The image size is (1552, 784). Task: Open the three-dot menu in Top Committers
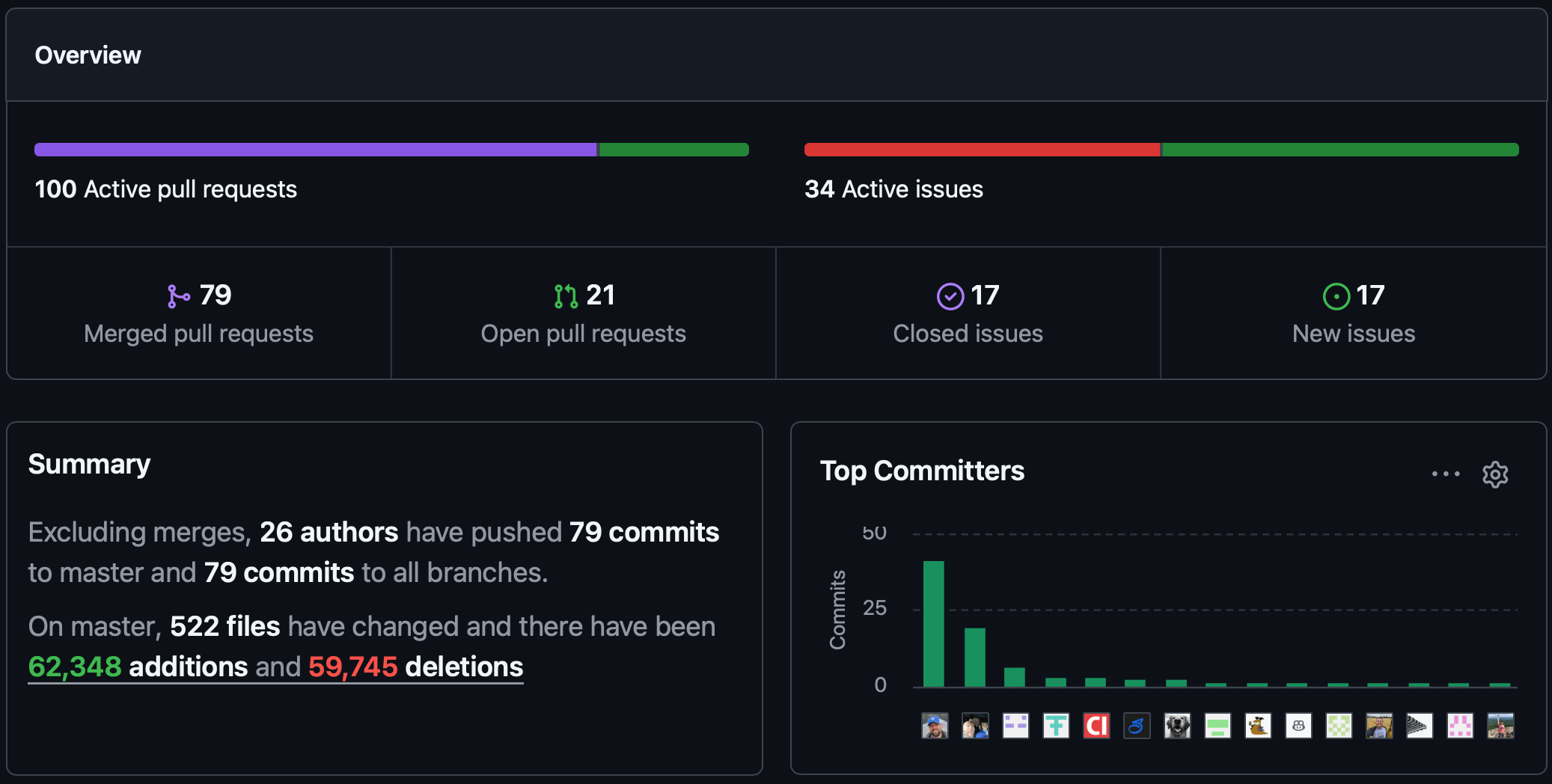(1445, 474)
